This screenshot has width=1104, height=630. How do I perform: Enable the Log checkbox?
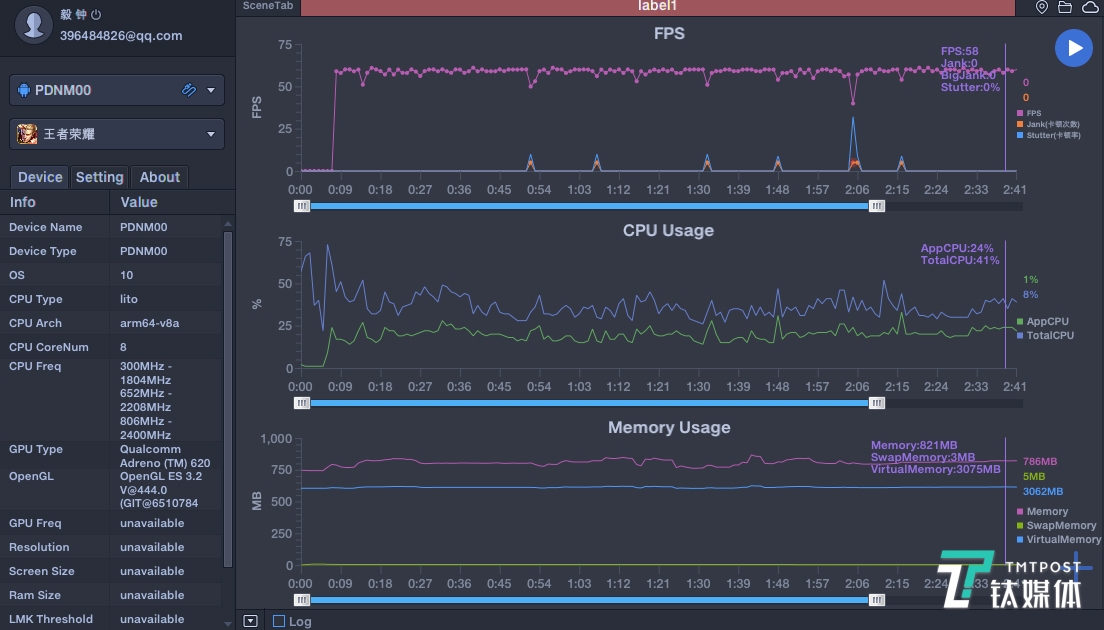click(279, 621)
